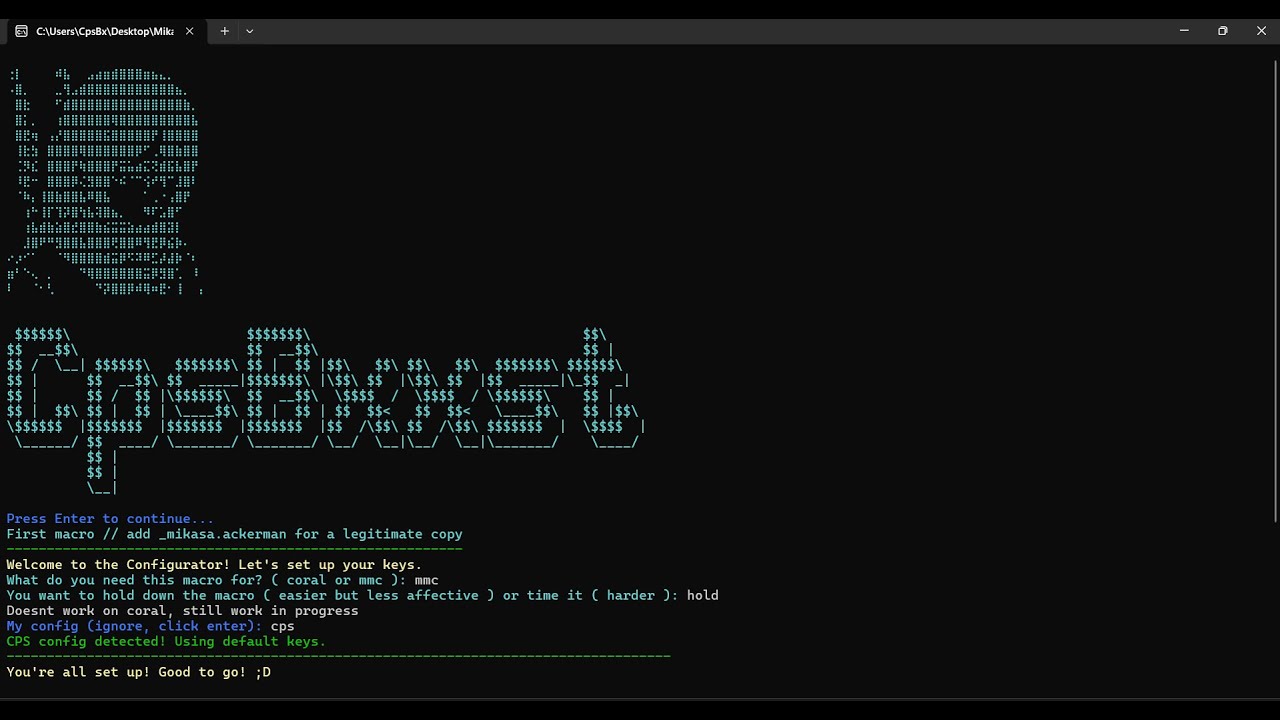Click "Welcome to the Configurator!" line
This screenshot has width=1280, height=720.
coord(214,565)
